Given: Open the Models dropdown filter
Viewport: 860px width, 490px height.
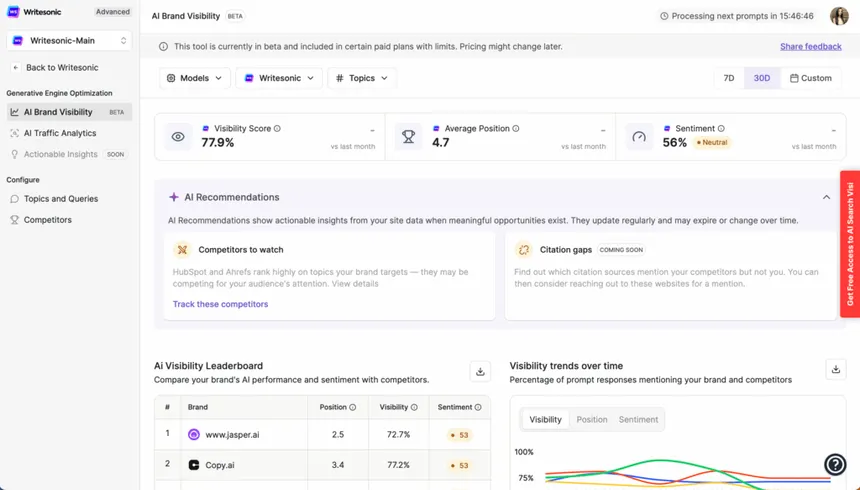Looking at the screenshot, I should click(194, 78).
